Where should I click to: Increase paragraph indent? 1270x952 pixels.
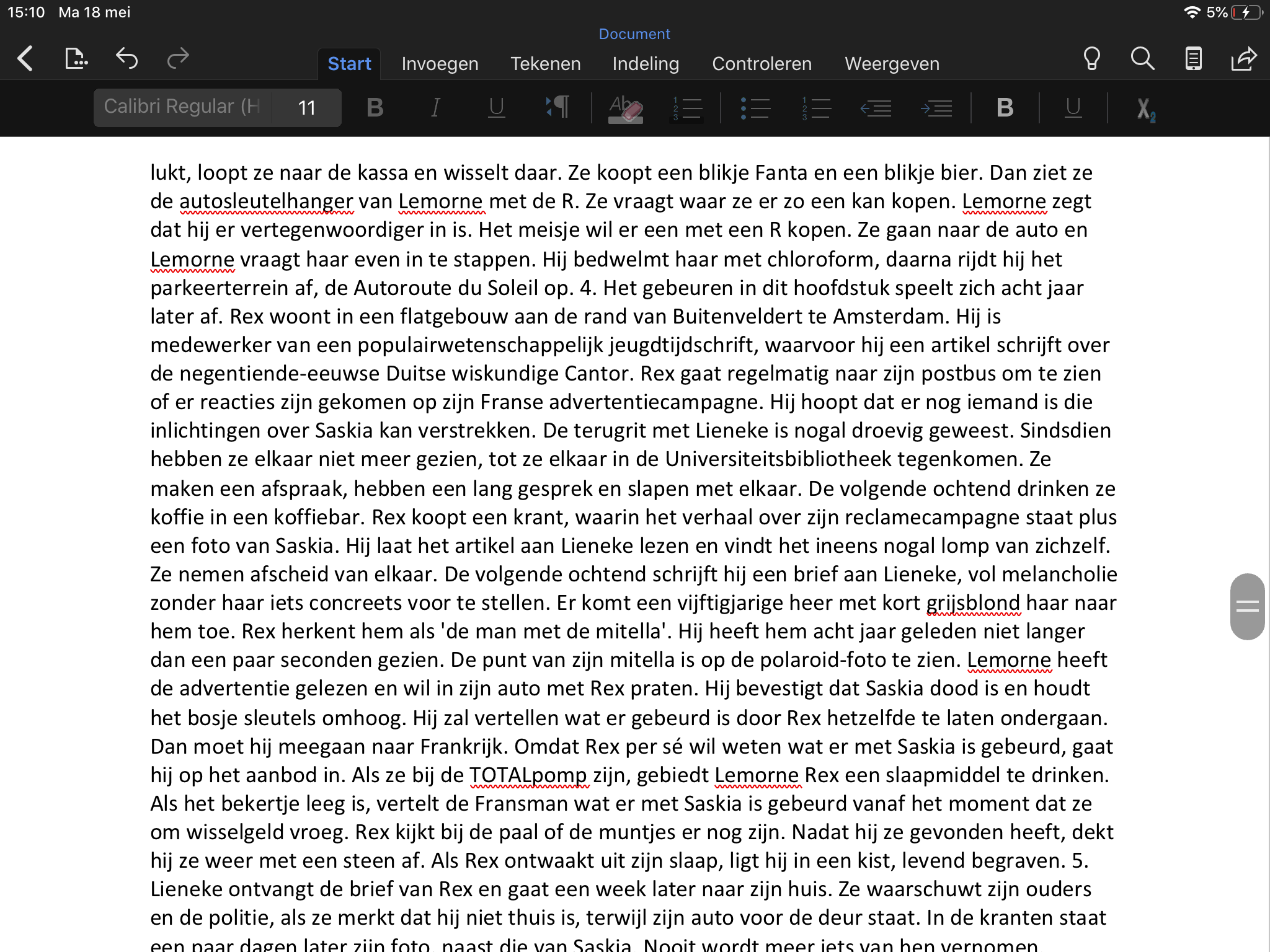[936, 108]
